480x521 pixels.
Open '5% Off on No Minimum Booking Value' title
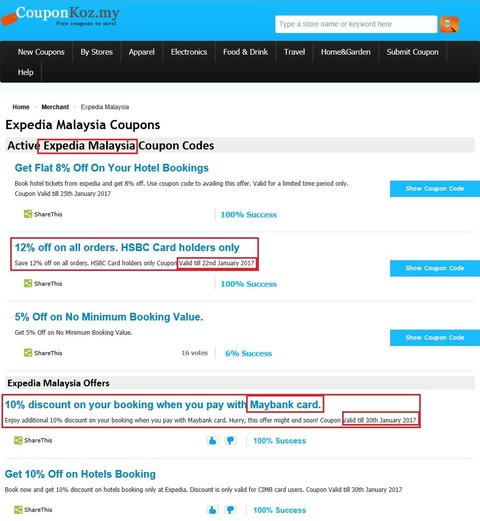(109, 317)
